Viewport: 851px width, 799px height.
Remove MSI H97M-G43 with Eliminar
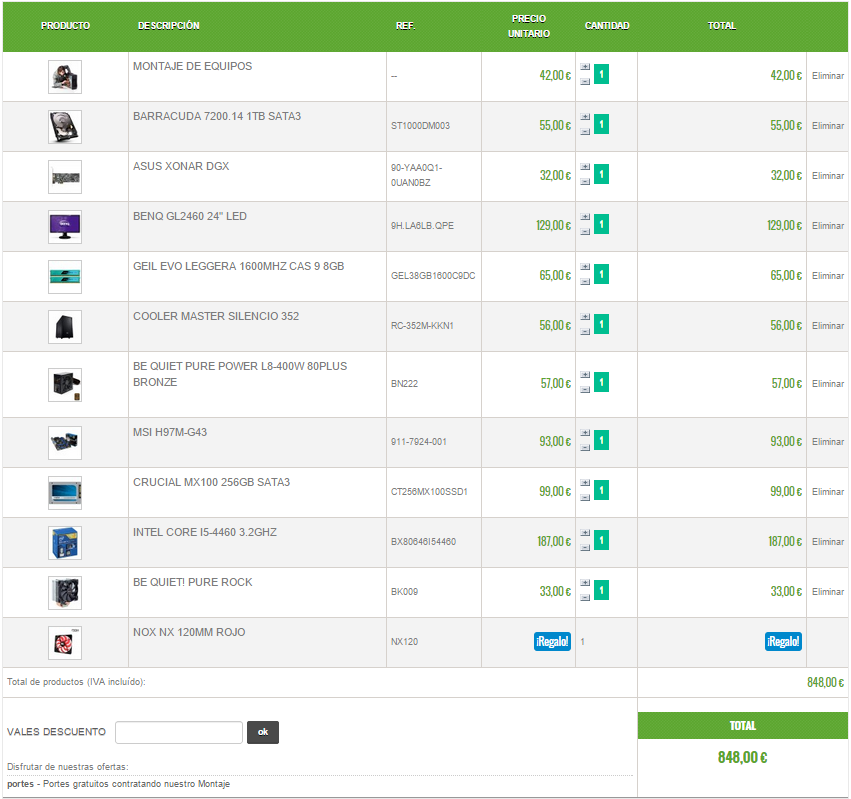(x=828, y=442)
